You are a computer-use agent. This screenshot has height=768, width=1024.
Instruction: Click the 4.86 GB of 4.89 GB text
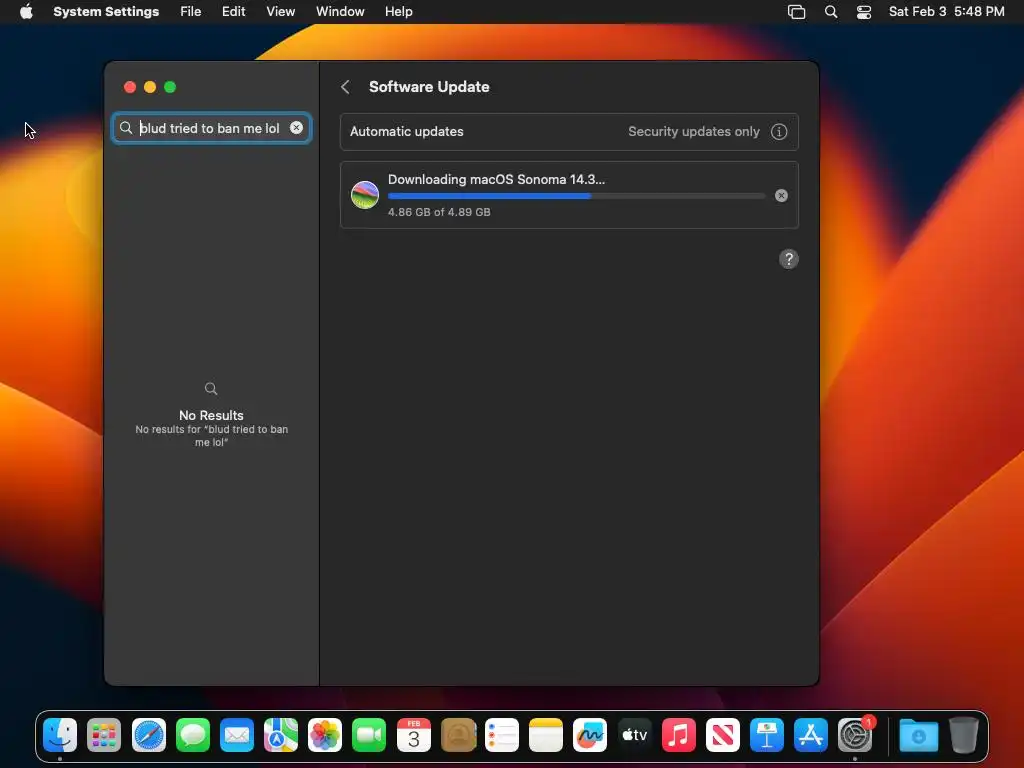click(x=439, y=212)
